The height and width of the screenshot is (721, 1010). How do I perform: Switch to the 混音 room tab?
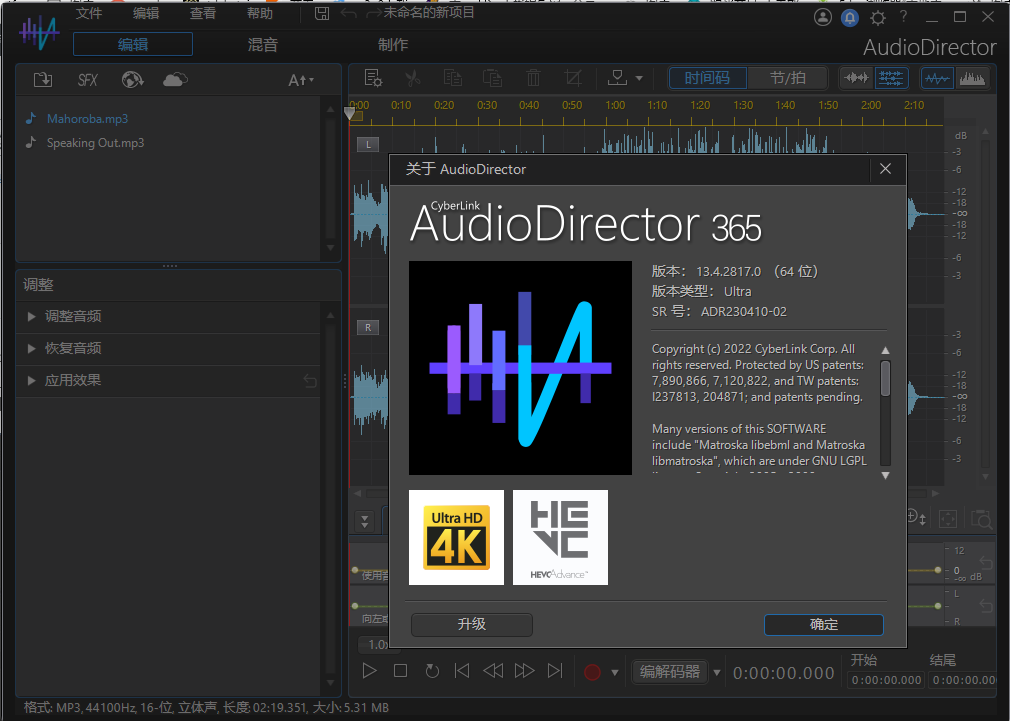263,44
